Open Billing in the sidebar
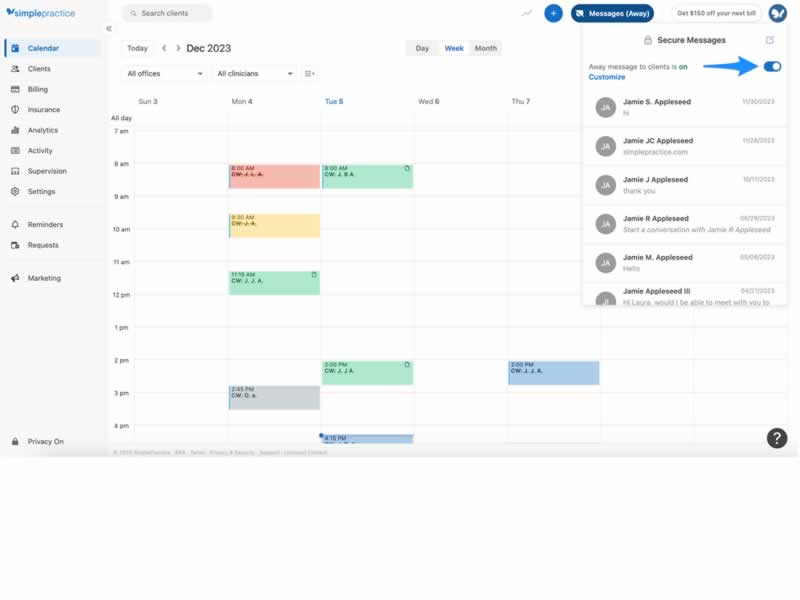Screen dimensions: 800x600 click(37, 89)
